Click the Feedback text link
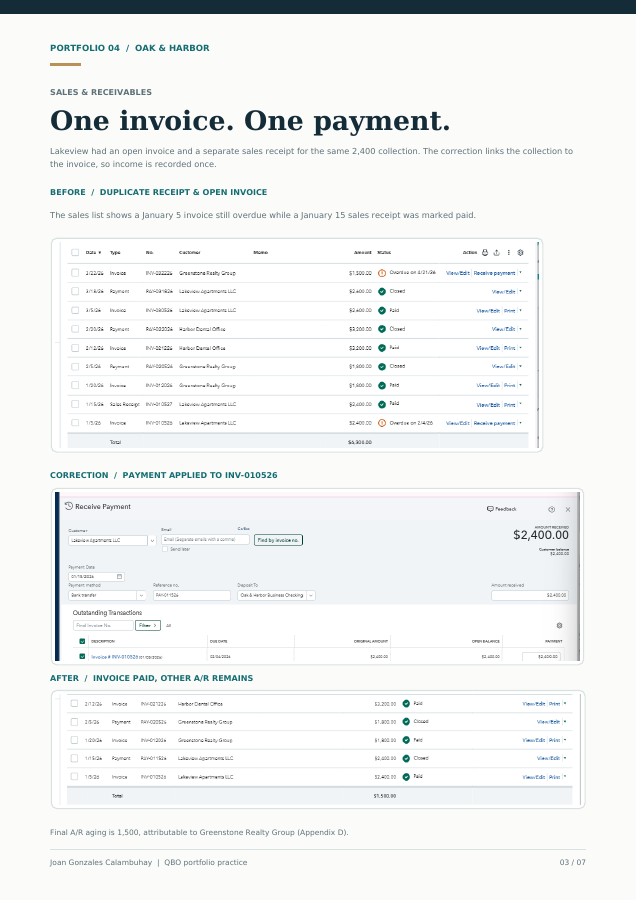The width and height of the screenshot is (637, 900). click(x=506, y=509)
